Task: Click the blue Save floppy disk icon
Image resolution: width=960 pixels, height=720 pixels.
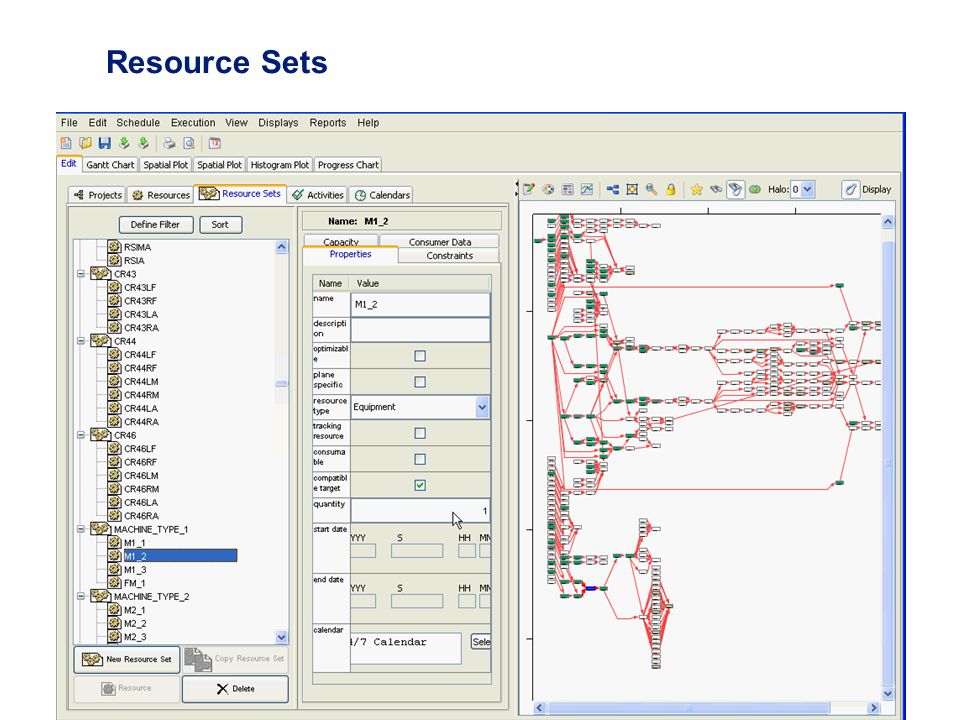Action: coord(105,143)
